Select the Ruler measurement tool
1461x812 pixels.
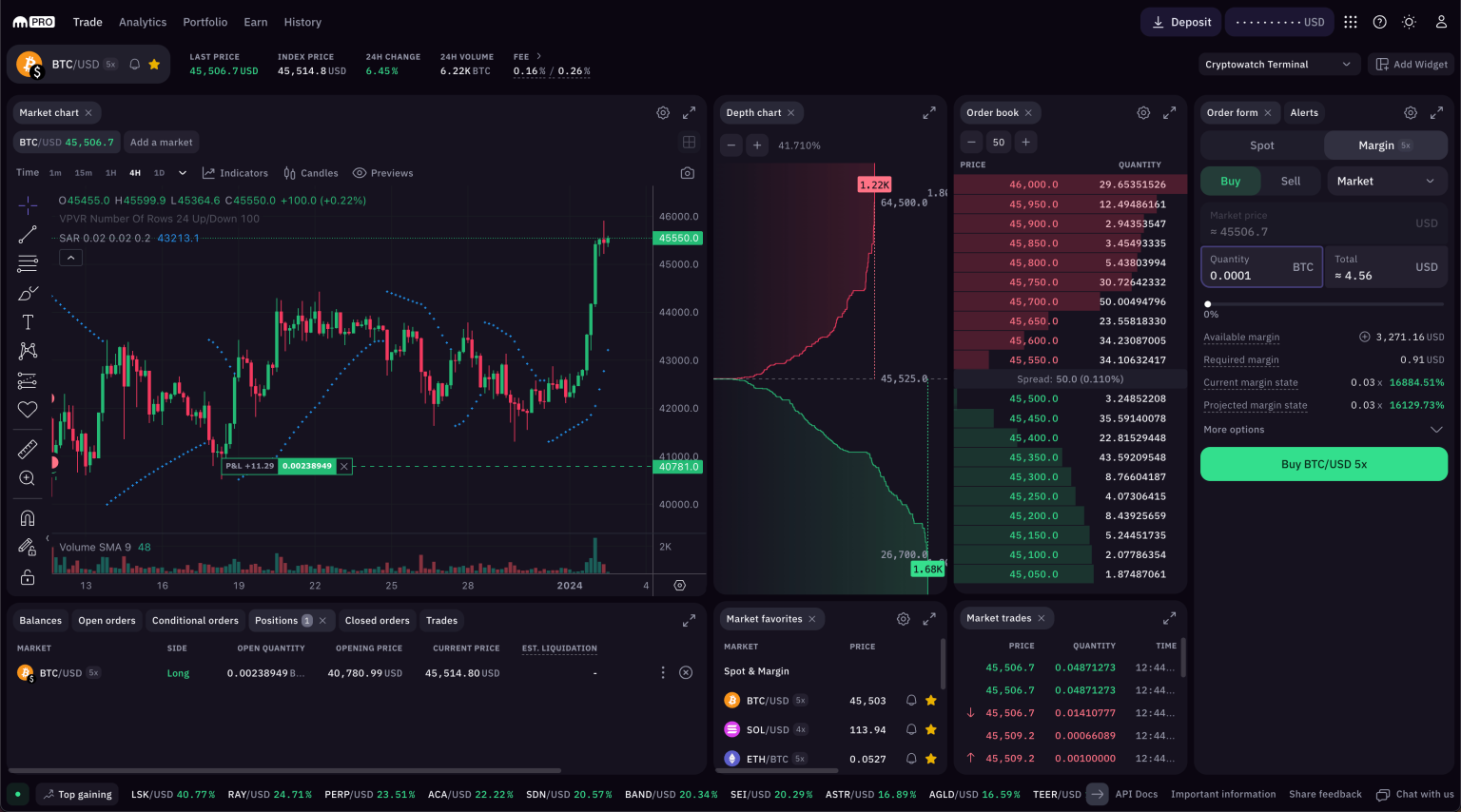(x=27, y=448)
